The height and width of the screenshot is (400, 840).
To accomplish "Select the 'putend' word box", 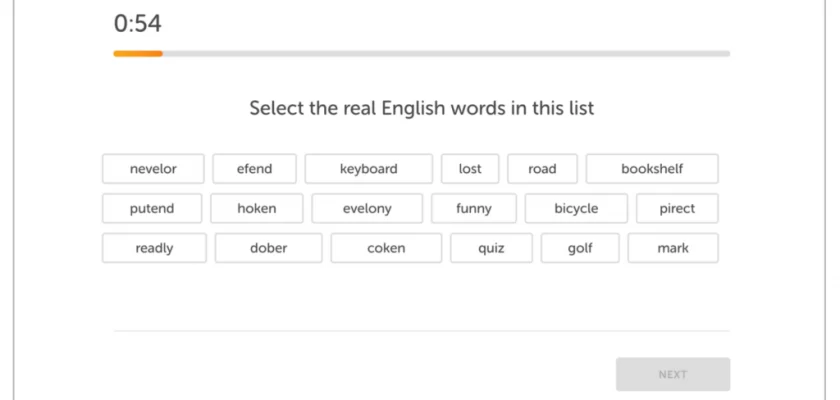I will click(x=152, y=209).
